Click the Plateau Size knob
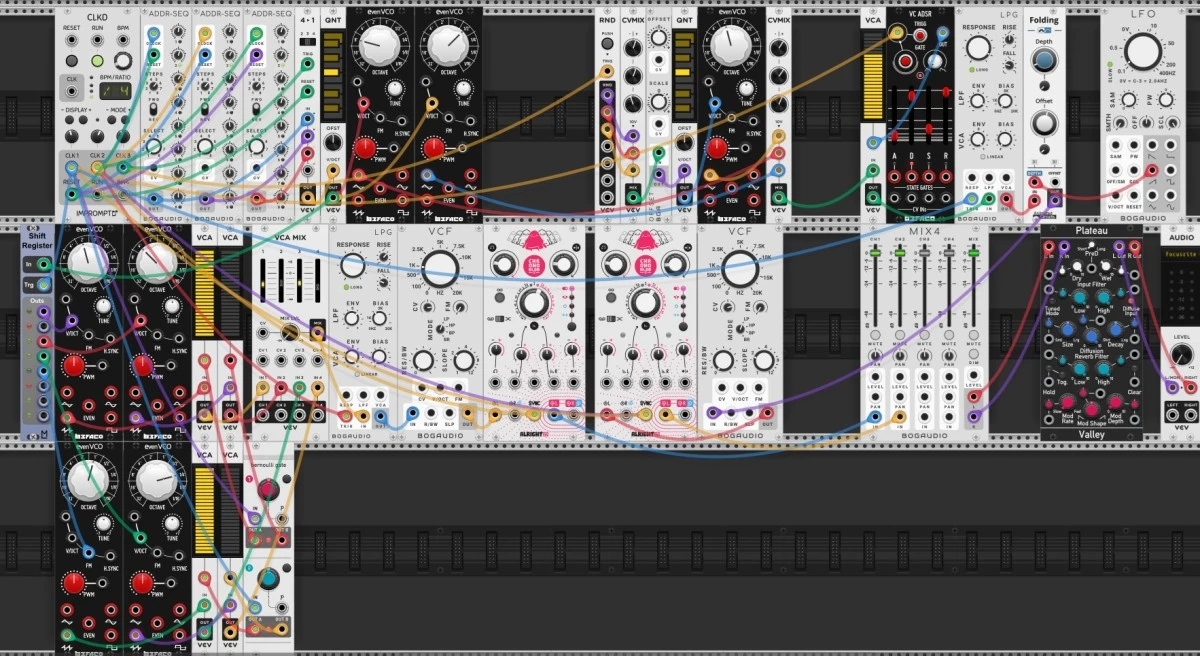This screenshot has height=656, width=1200. click(1067, 328)
